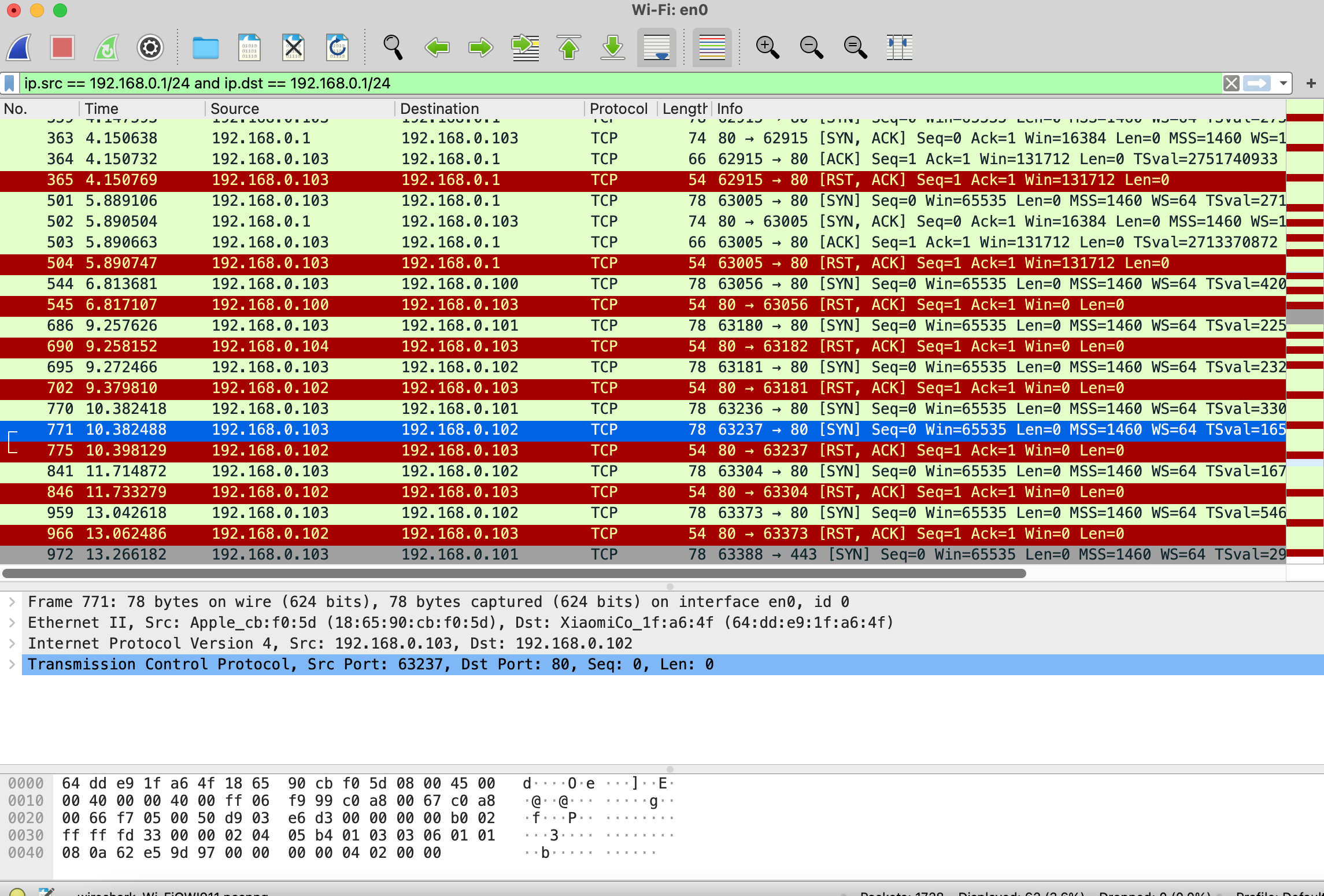
Task: Open a saved capture file
Action: click(x=206, y=47)
